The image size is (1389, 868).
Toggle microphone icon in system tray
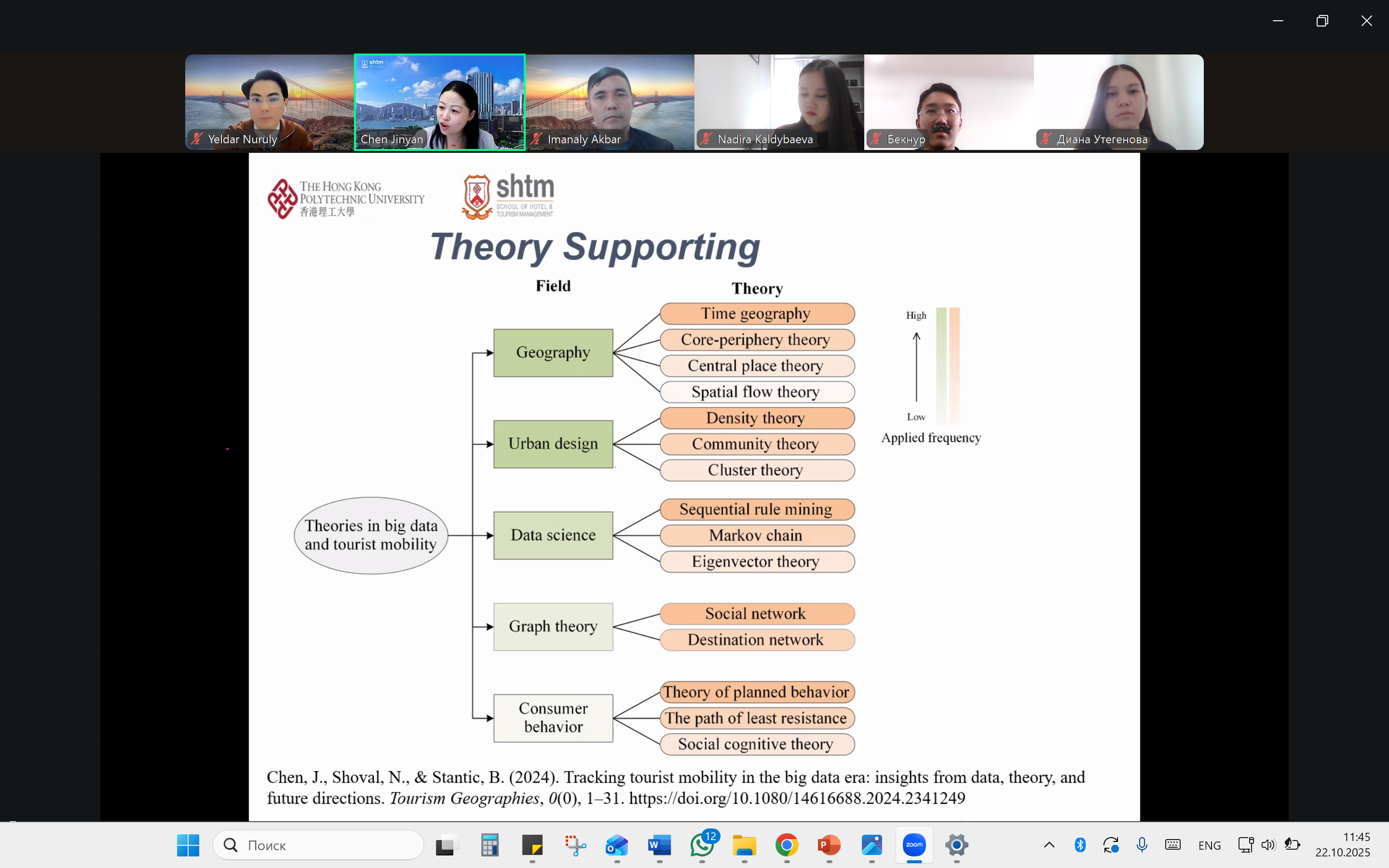click(x=1142, y=844)
